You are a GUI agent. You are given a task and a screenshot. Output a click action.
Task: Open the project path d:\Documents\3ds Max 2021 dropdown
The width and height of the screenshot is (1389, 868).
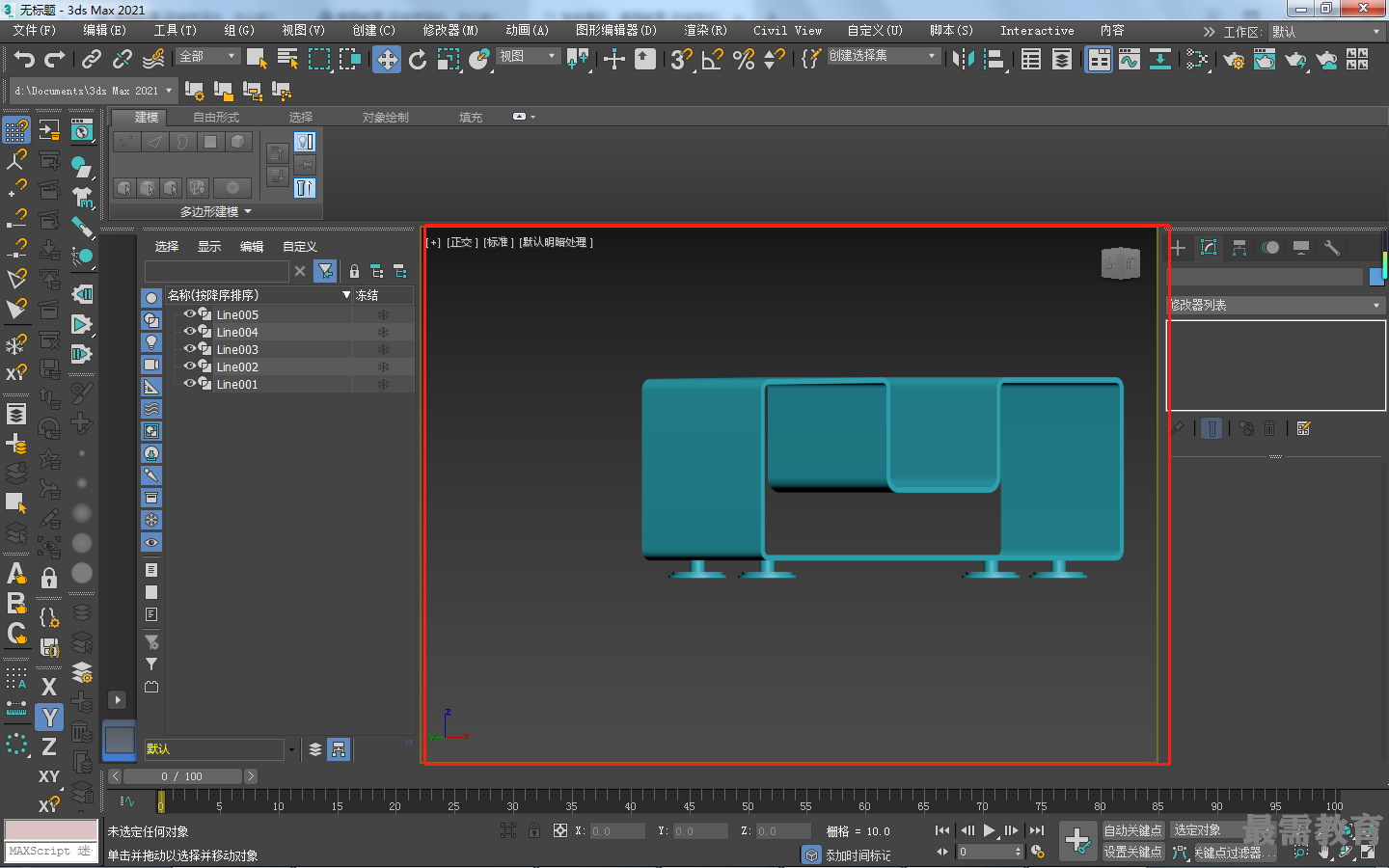coord(94,91)
